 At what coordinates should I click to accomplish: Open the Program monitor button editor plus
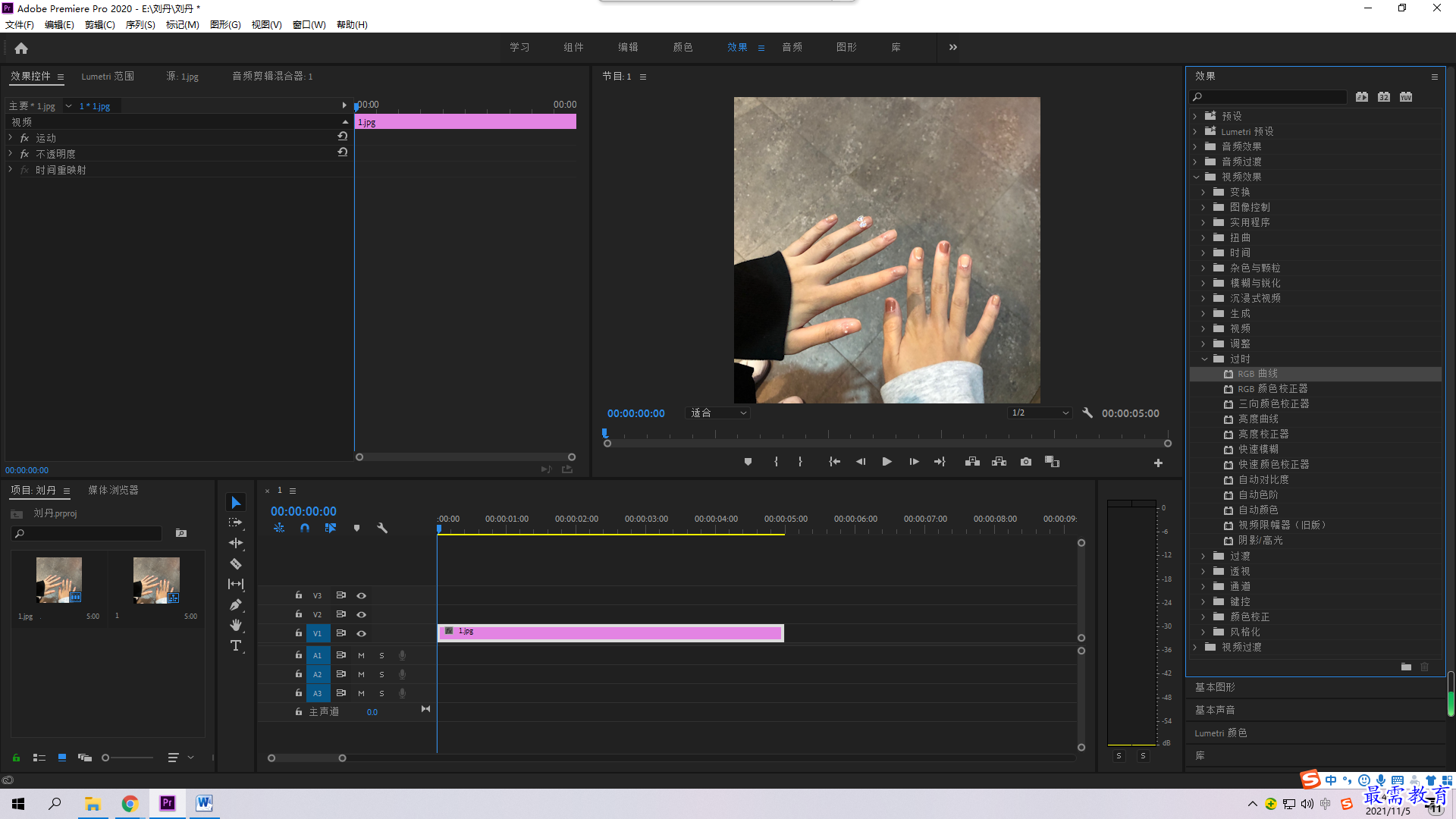[1158, 463]
